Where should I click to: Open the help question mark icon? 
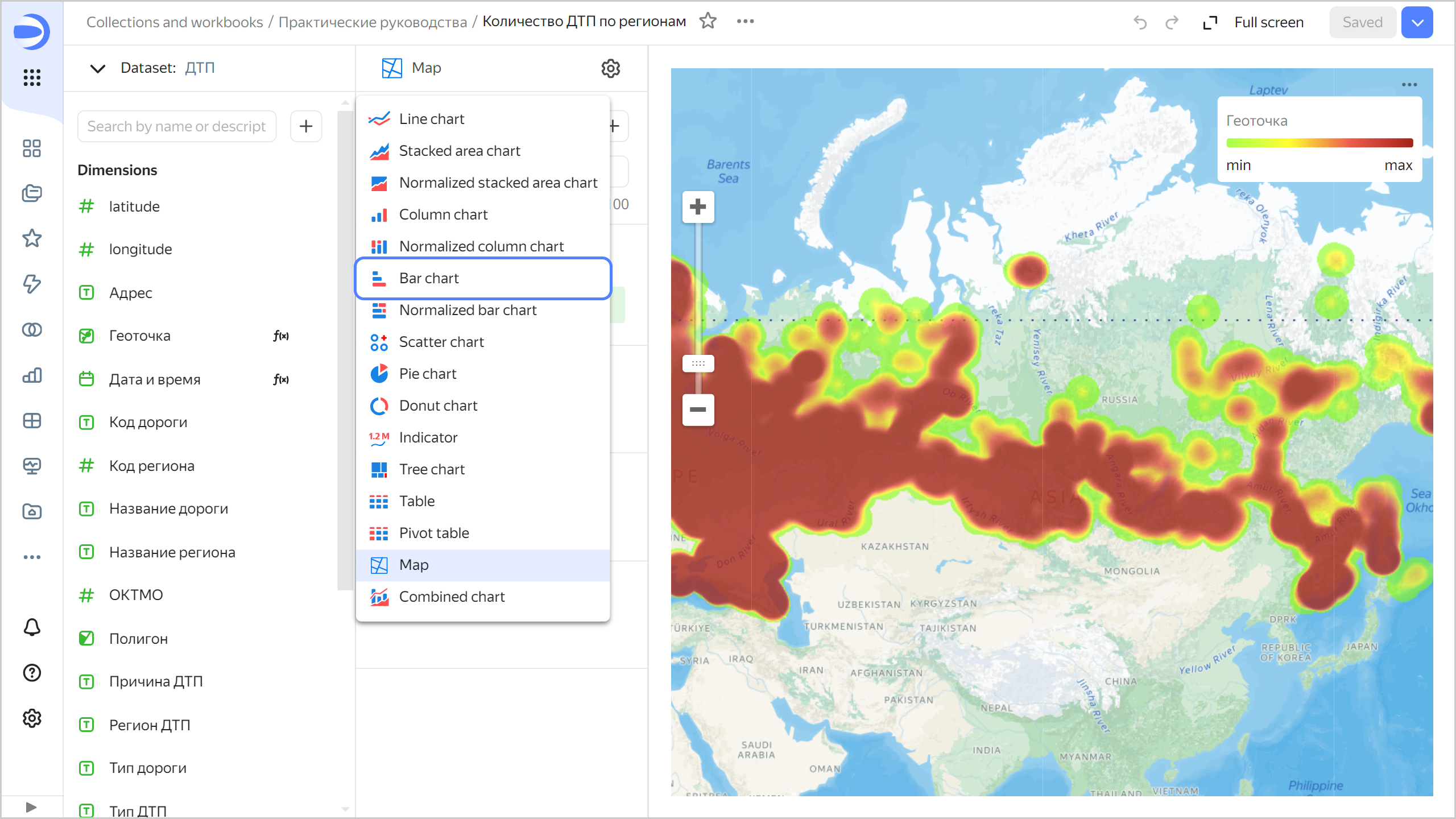(x=32, y=673)
